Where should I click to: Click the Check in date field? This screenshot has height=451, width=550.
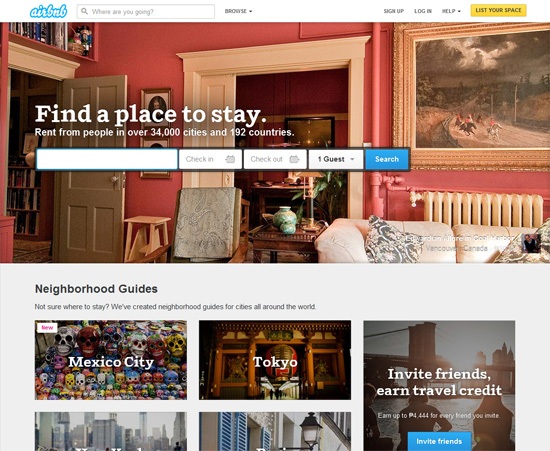[x=210, y=159]
